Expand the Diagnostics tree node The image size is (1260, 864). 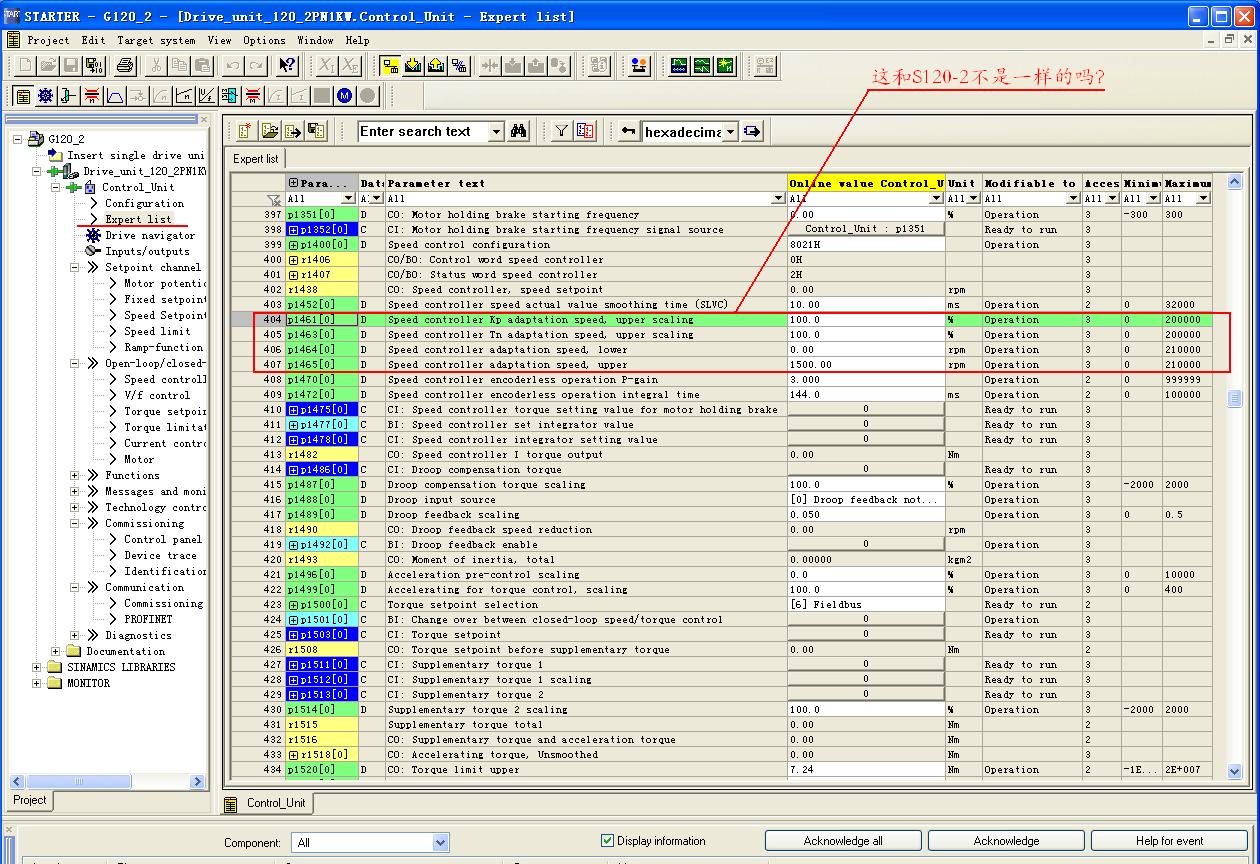pyautogui.click(x=75, y=635)
